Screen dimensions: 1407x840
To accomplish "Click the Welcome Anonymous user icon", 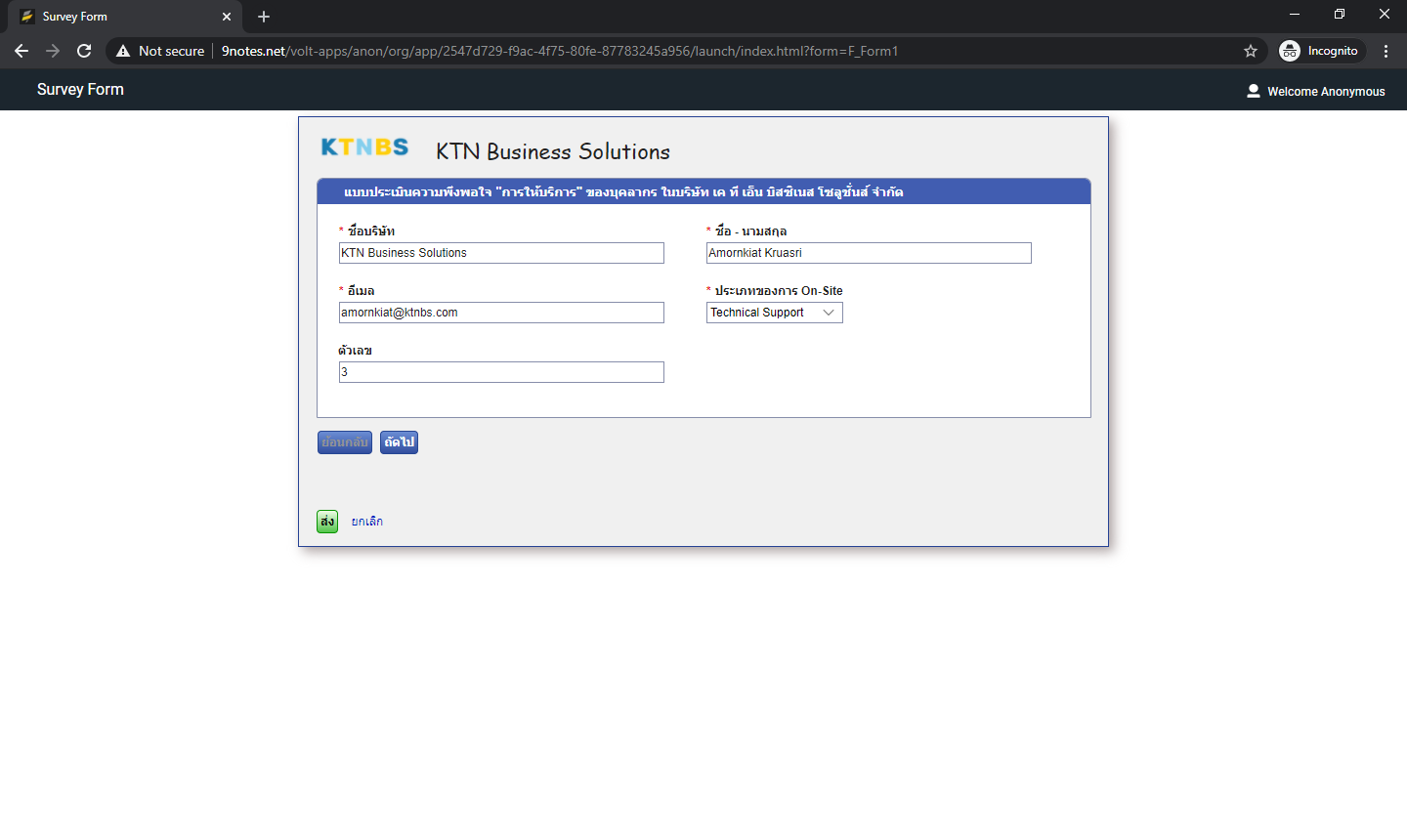I will [1254, 91].
